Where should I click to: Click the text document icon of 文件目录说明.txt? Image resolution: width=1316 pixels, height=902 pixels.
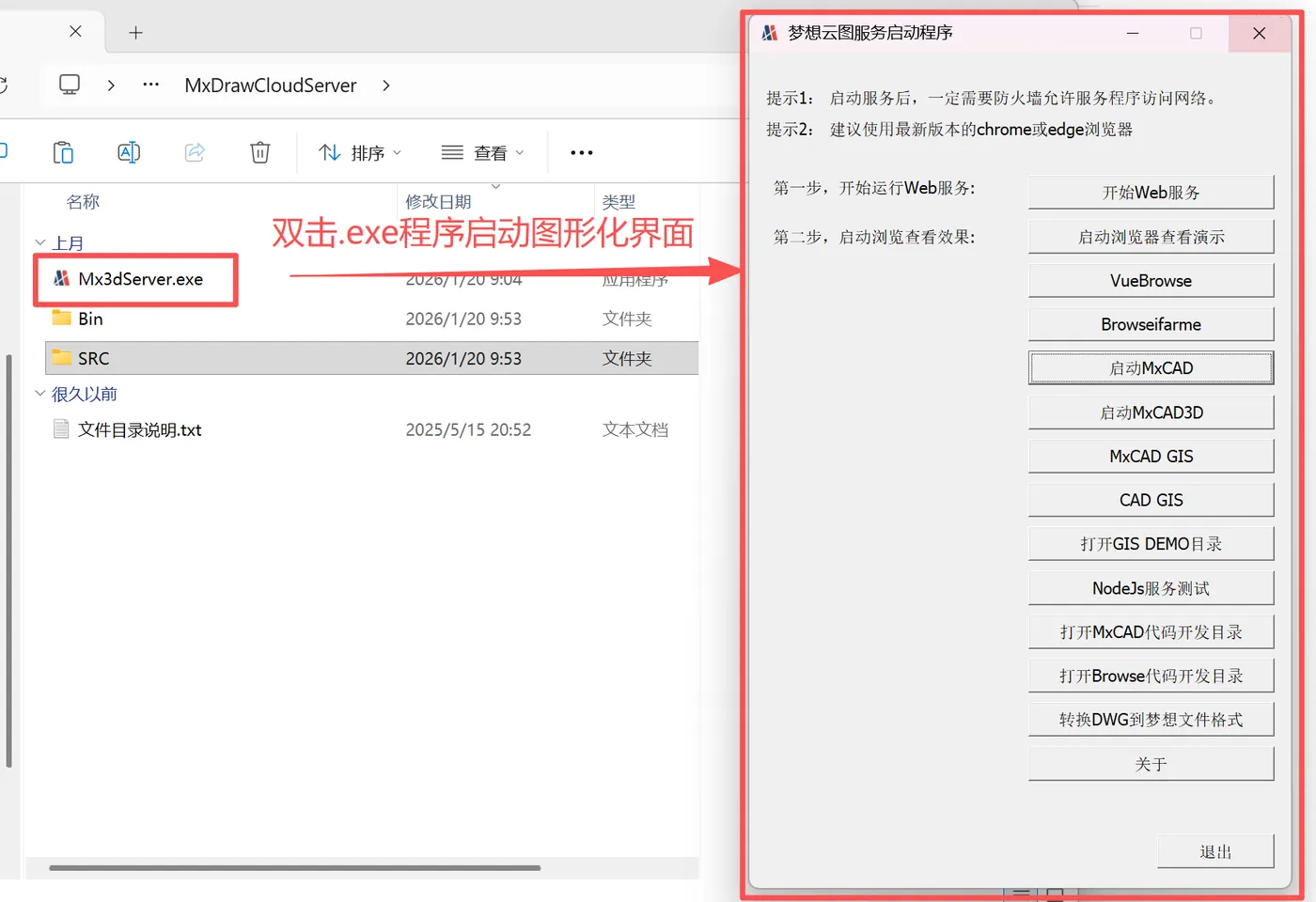click(x=62, y=429)
